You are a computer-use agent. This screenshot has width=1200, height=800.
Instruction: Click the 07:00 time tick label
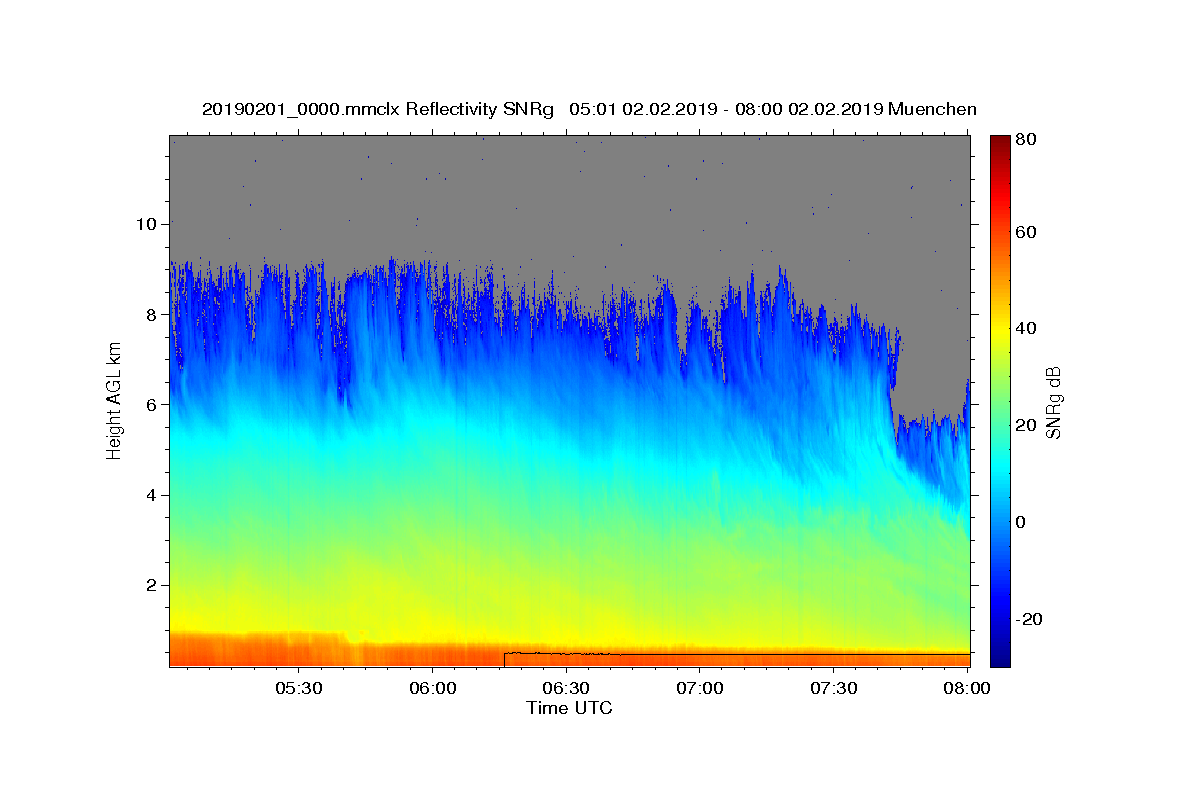[x=700, y=689]
